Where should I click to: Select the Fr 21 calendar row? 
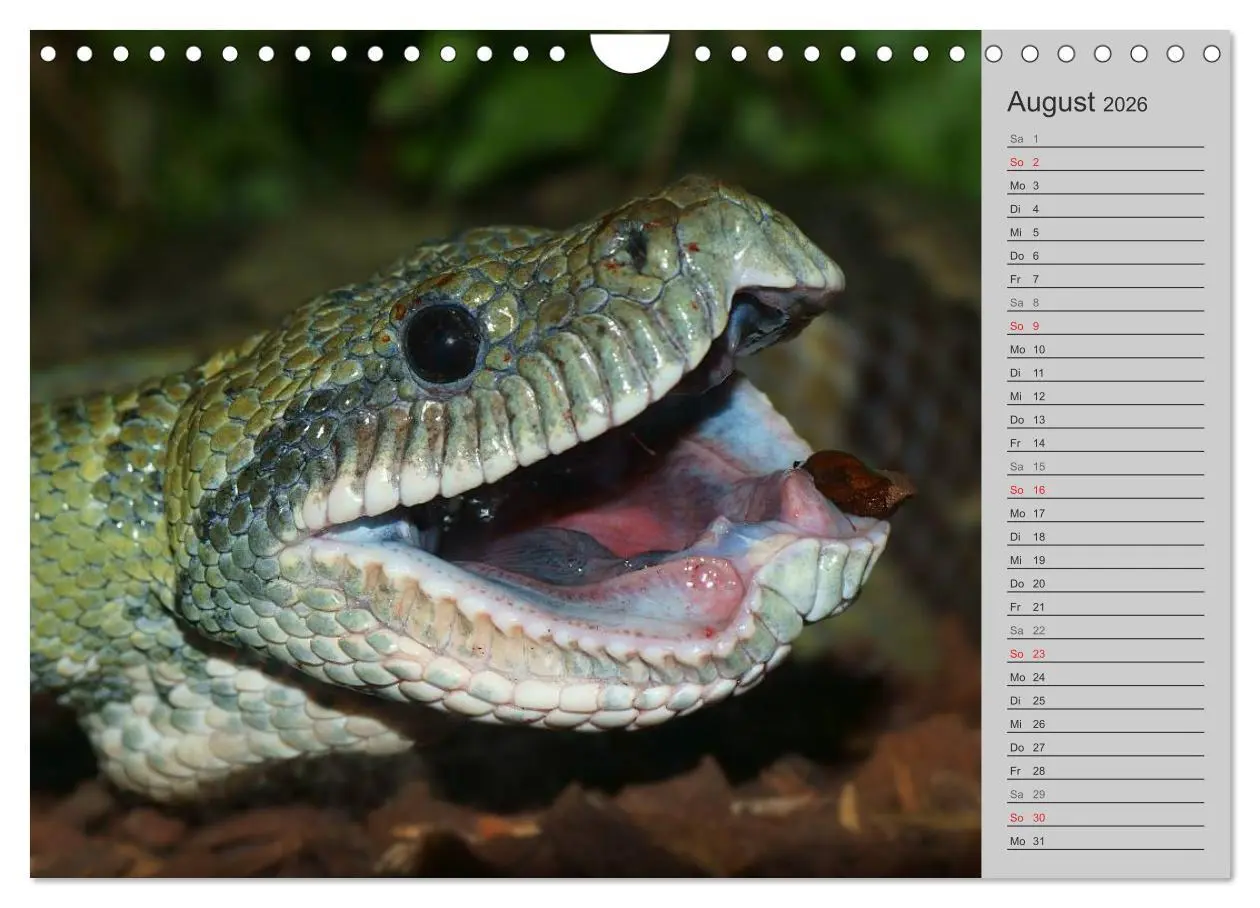(x=1106, y=607)
